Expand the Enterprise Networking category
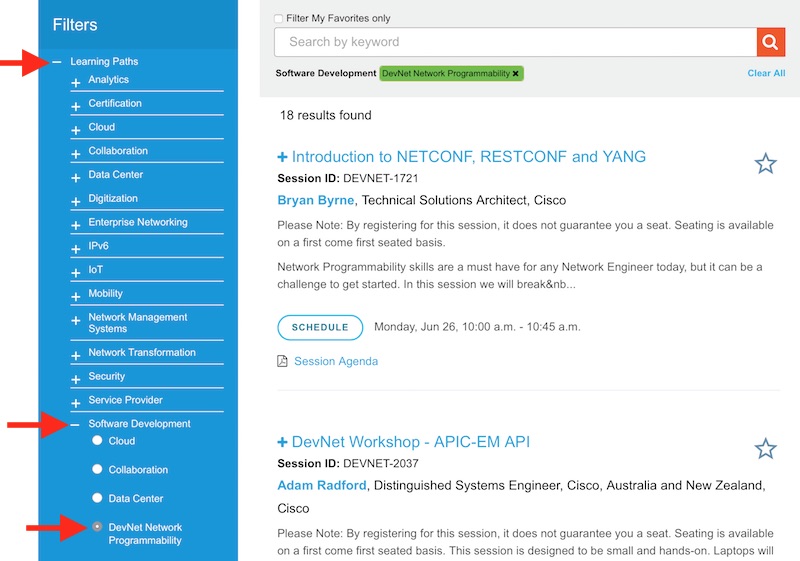 [76, 224]
